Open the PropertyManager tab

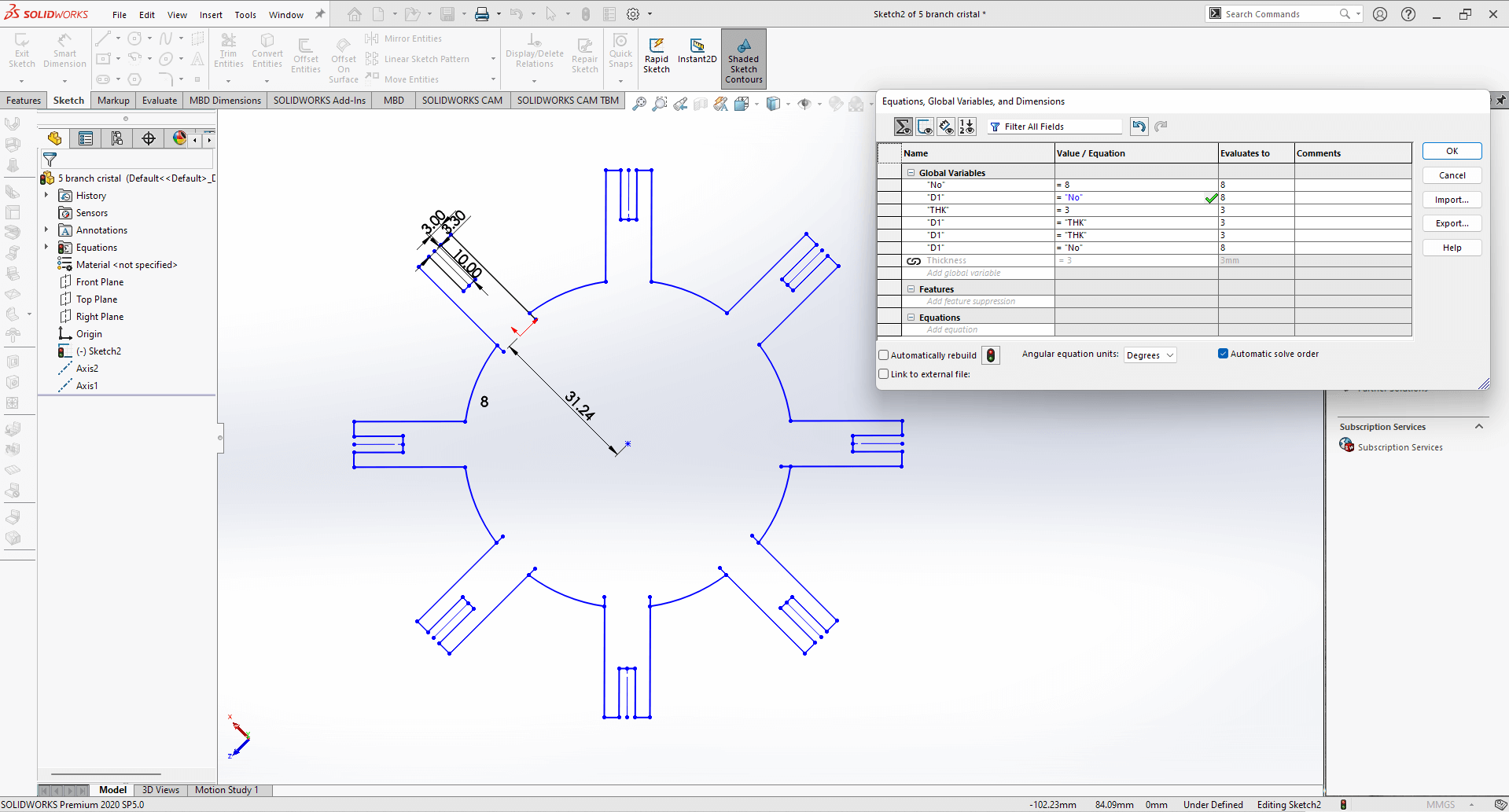coord(86,139)
